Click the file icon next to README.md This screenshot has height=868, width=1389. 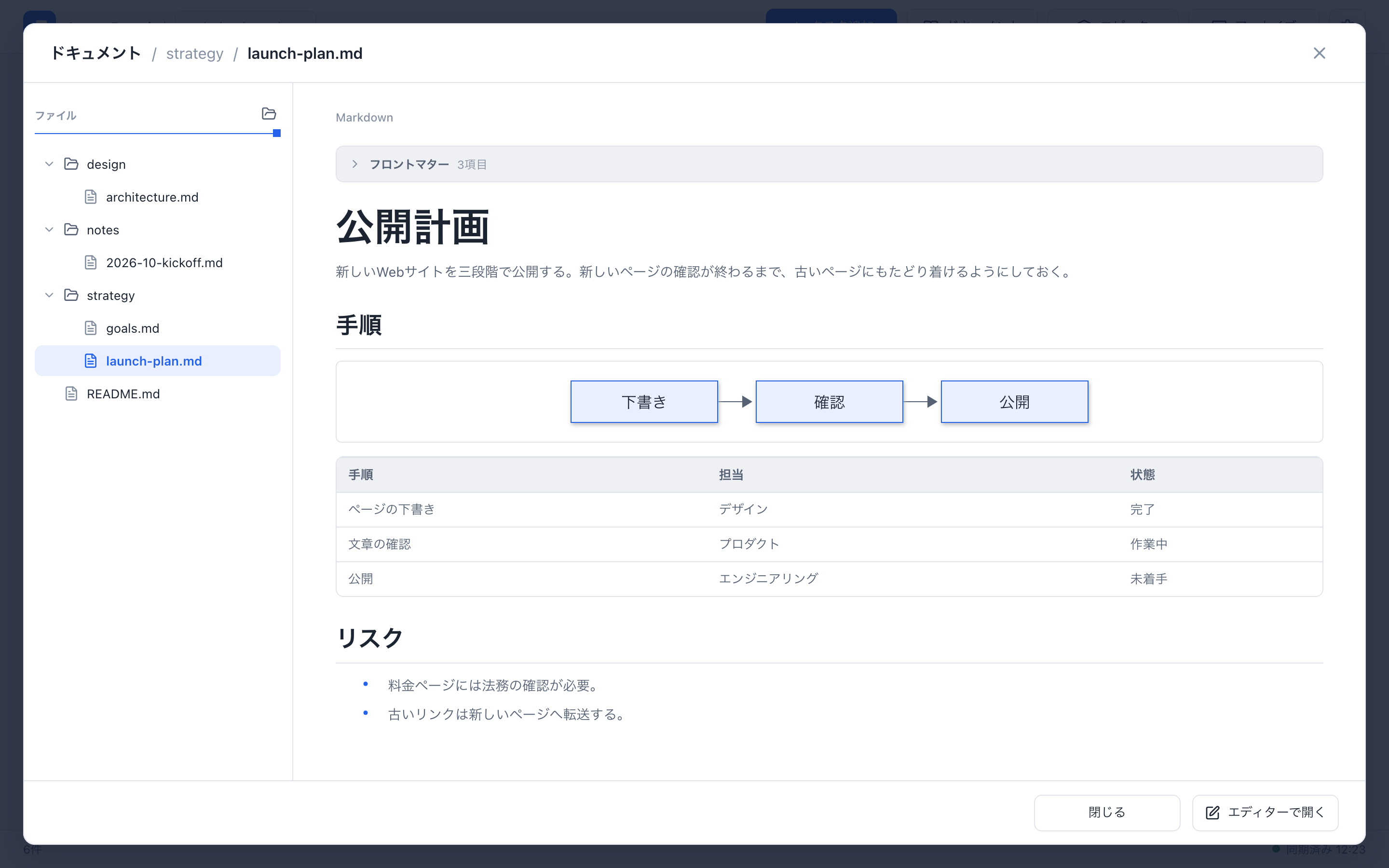71,393
